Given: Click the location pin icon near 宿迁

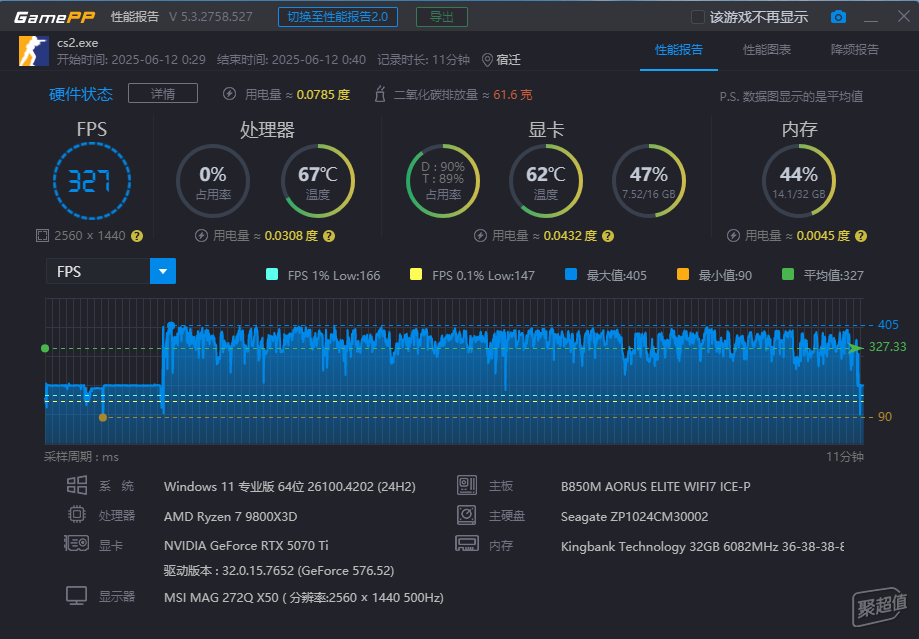Looking at the screenshot, I should 487,60.
